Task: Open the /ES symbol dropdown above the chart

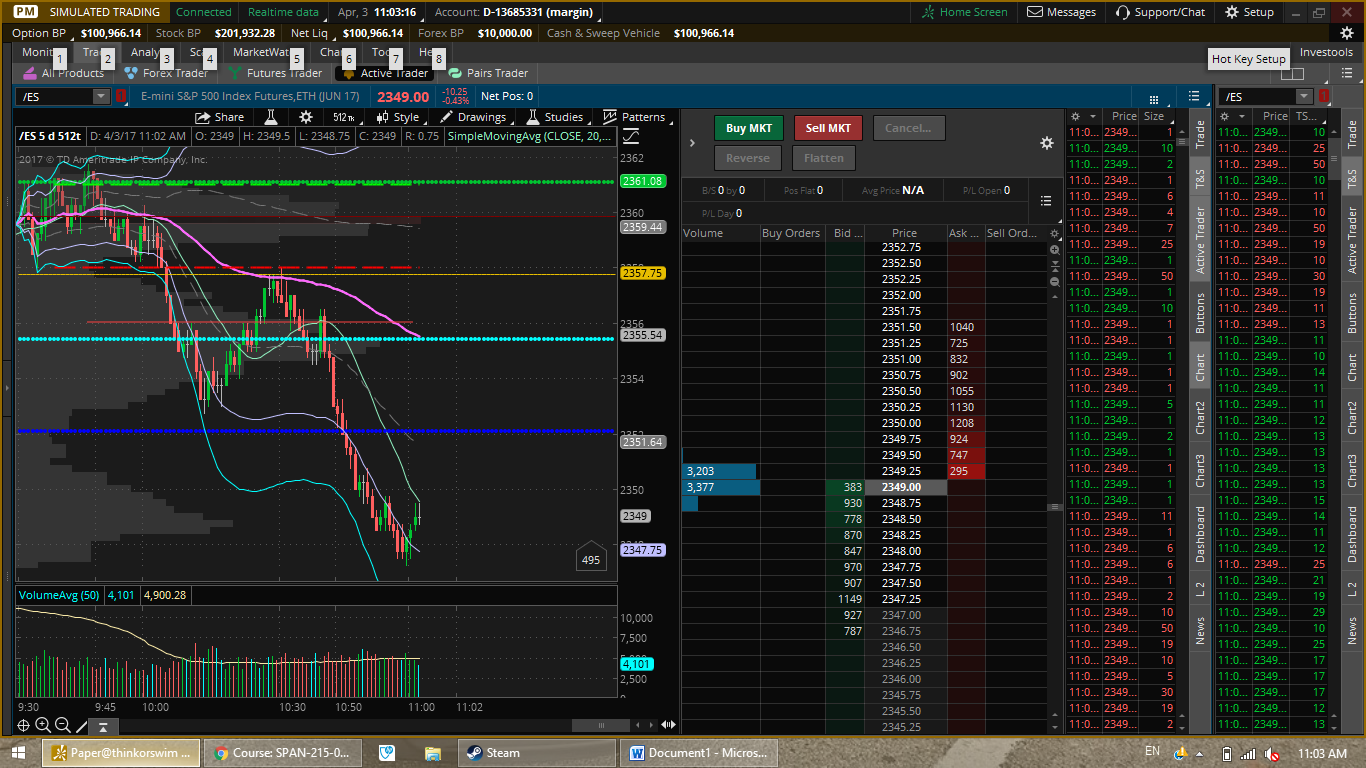Action: 101,96
